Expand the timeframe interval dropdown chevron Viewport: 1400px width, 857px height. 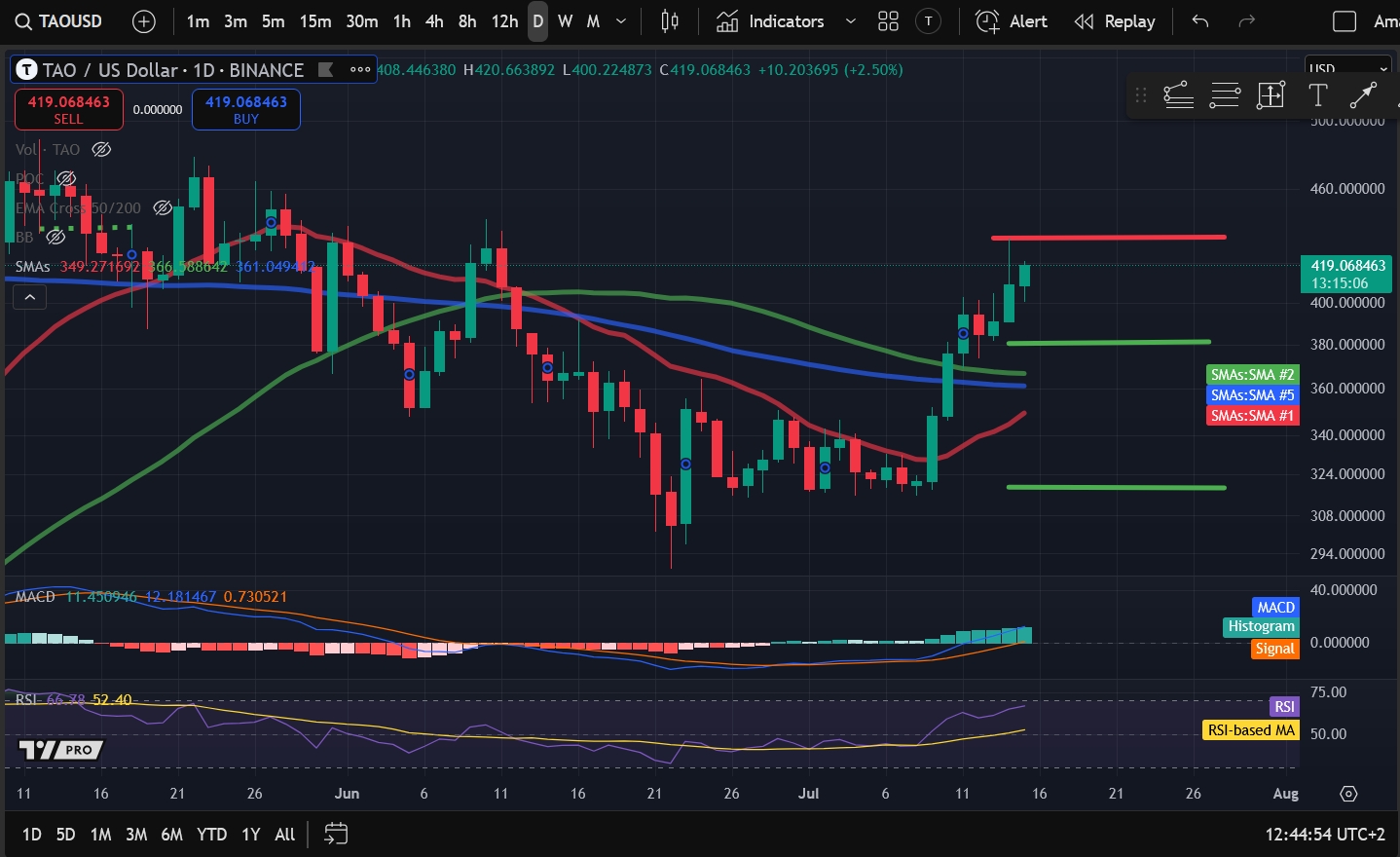point(621,21)
